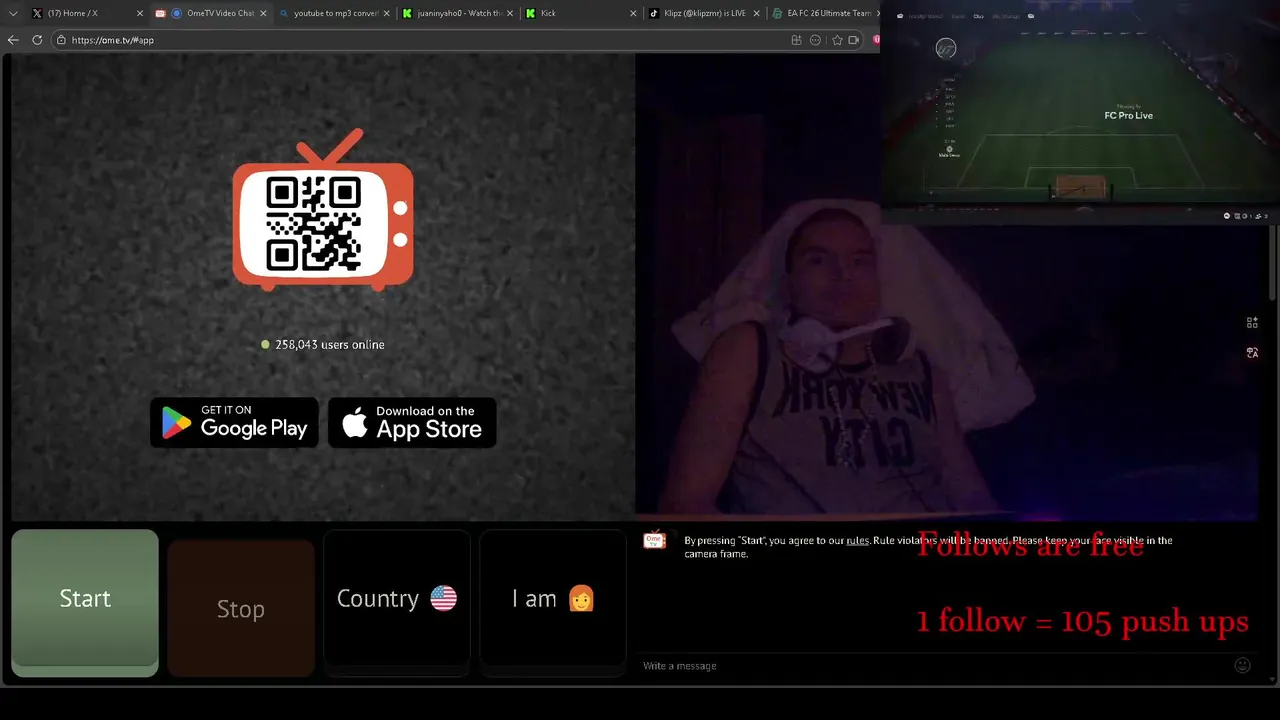Select the OmeTV Video Chat tab
Viewport: 1280px width, 720px height.
pyautogui.click(x=210, y=13)
